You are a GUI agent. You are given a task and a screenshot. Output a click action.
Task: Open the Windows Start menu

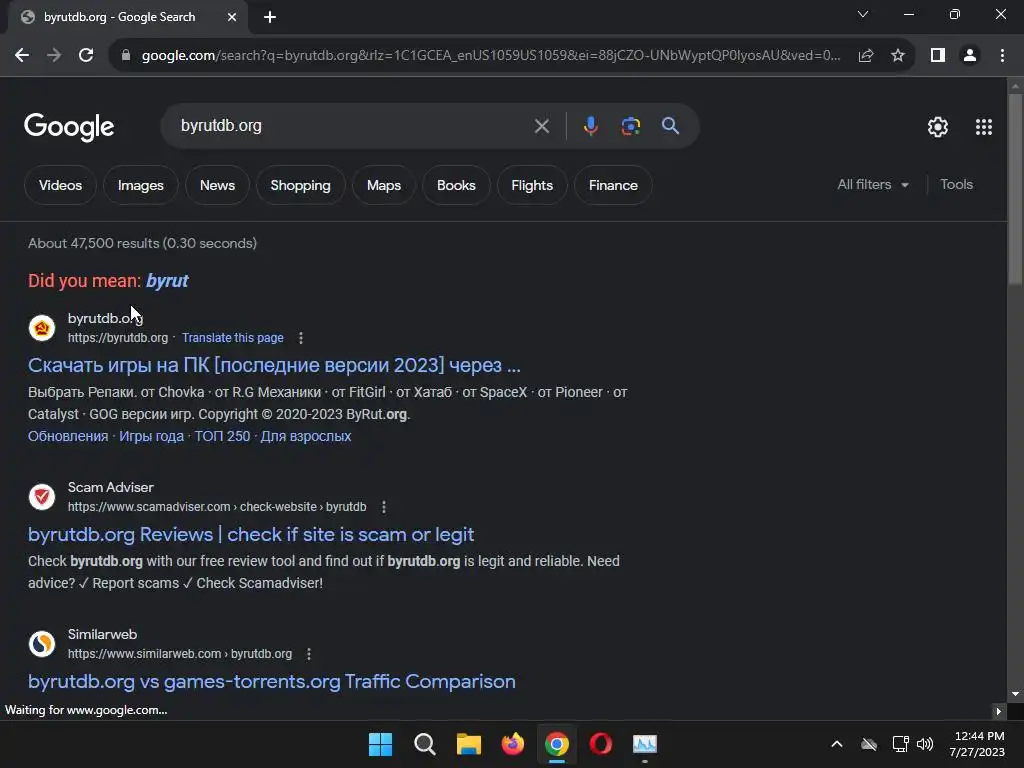click(x=380, y=744)
